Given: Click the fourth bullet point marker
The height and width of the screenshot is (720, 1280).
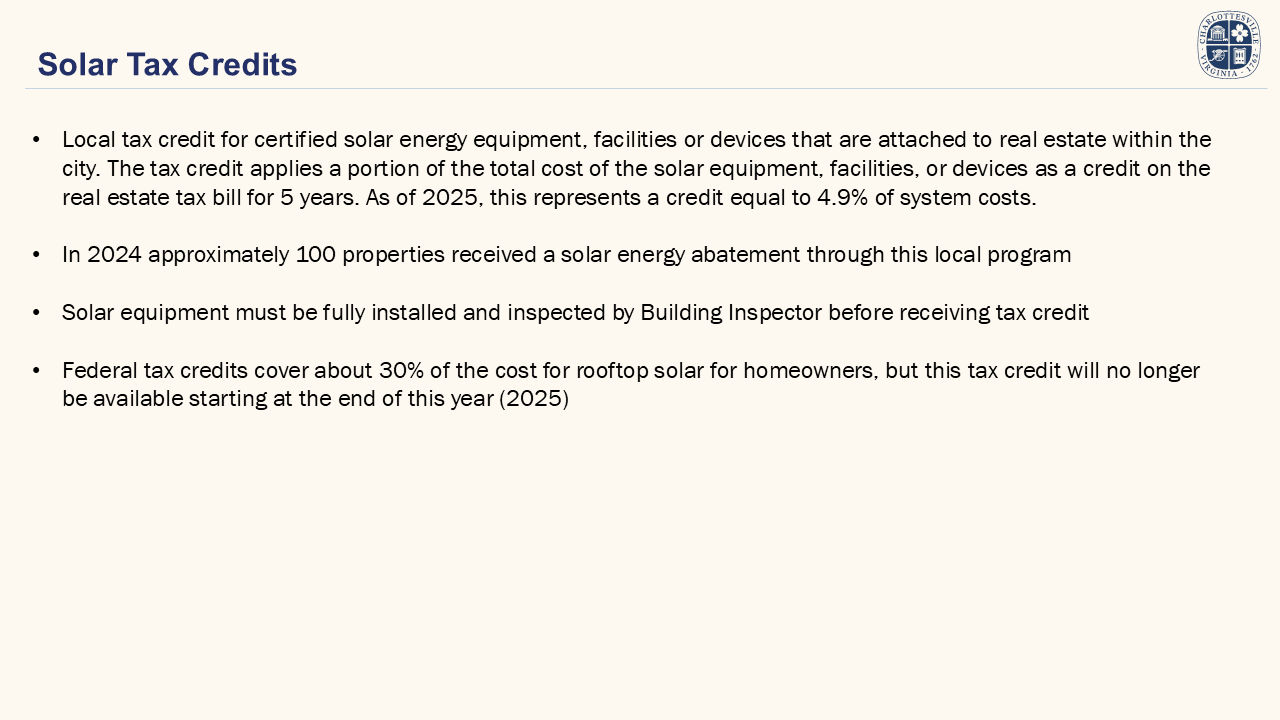Looking at the screenshot, I should (36, 371).
